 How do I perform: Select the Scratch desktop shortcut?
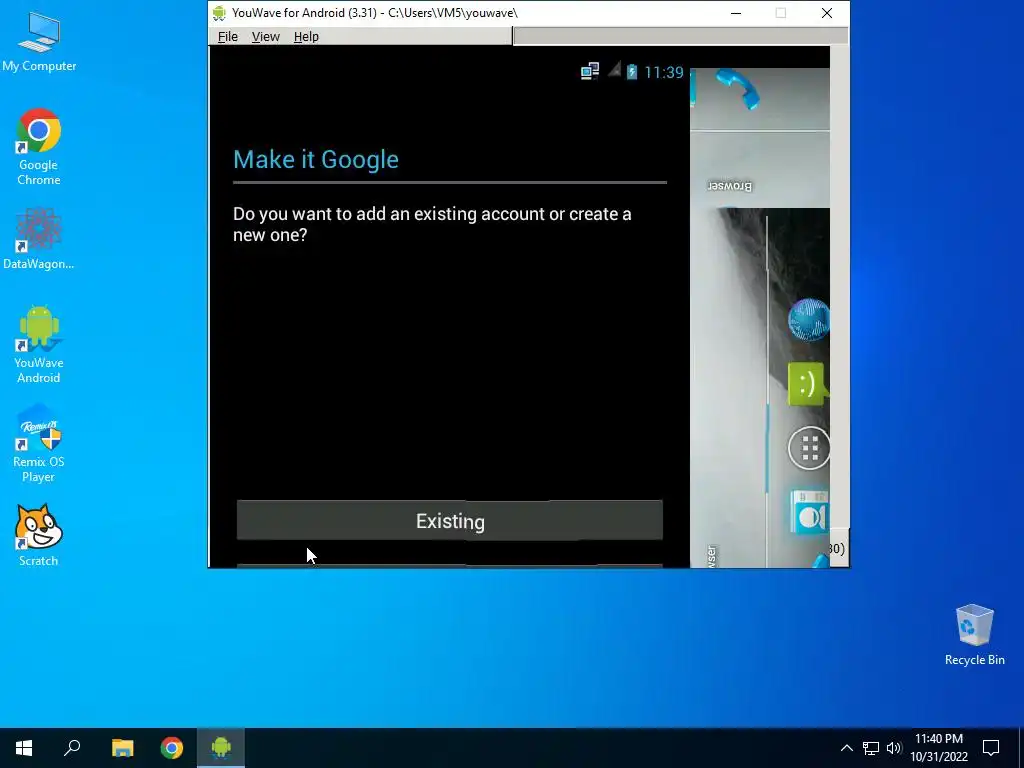[x=39, y=536]
